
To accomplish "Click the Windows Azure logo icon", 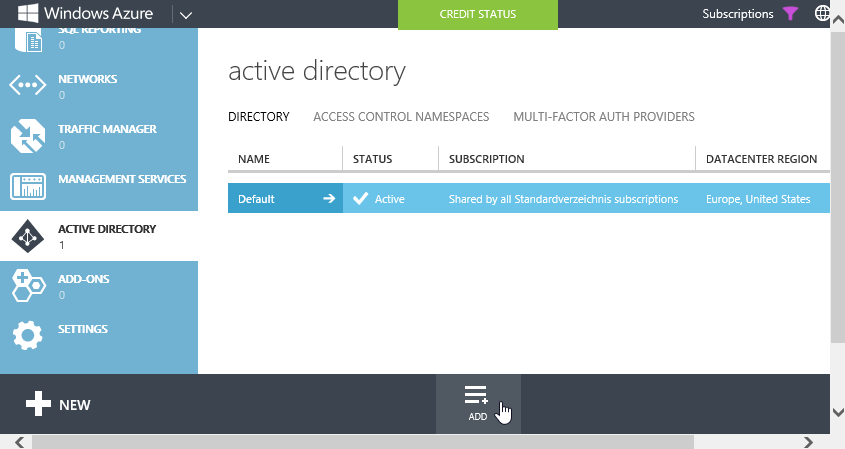I will click(28, 13).
